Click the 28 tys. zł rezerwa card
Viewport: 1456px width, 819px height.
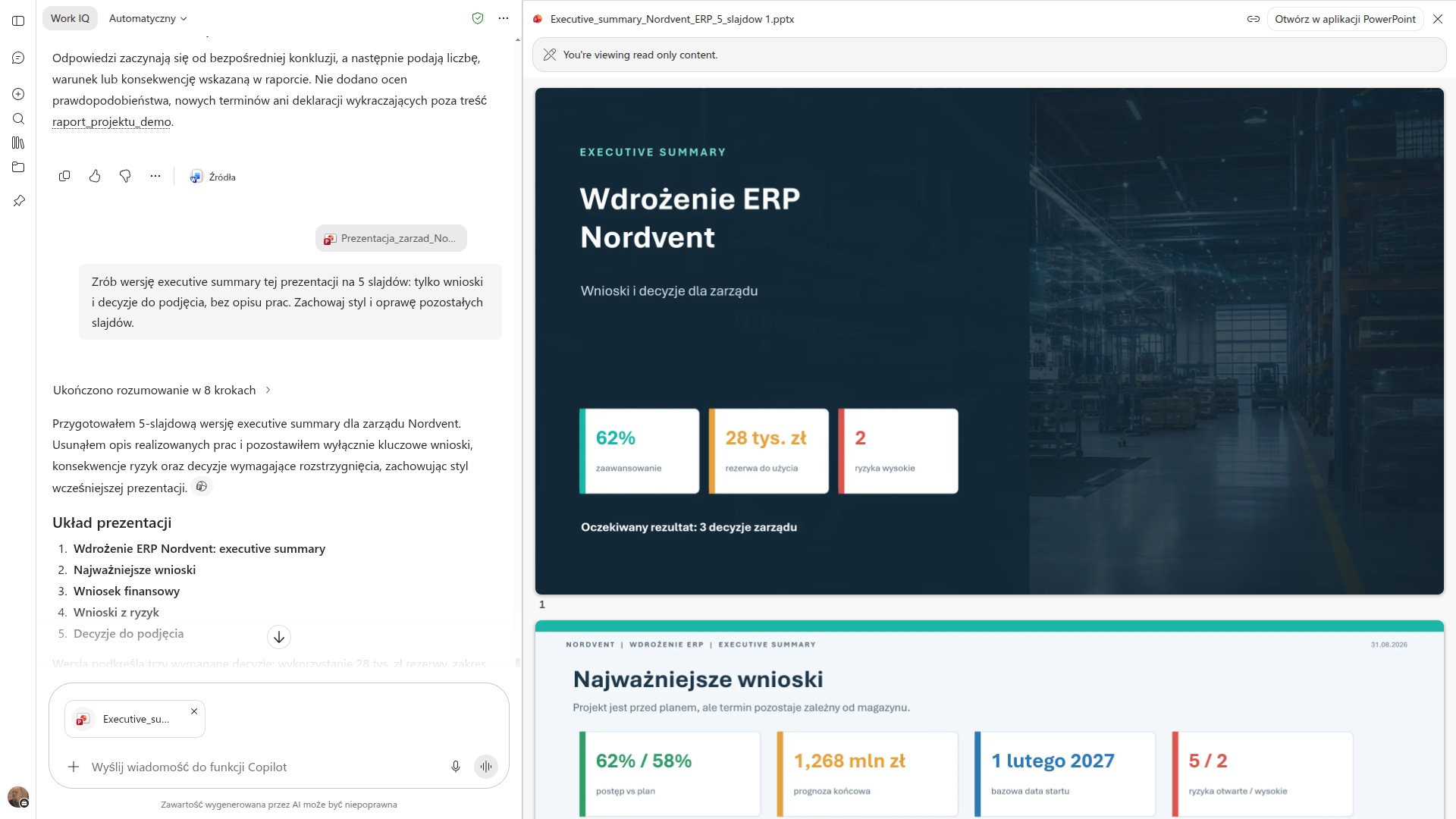[768, 451]
